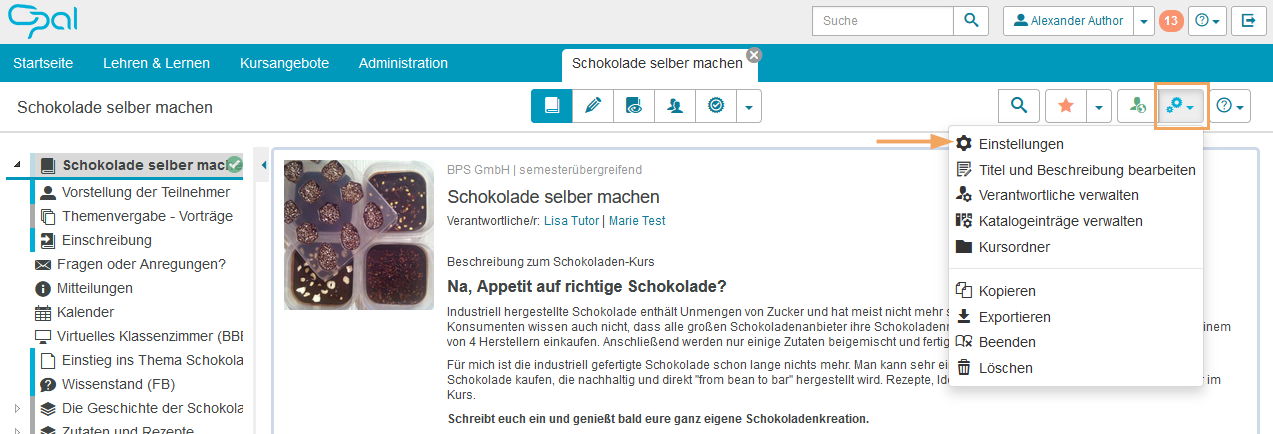This screenshot has width=1273, height=434.
Task: Collapse the Schokolade selber machen root node
Action: [17, 165]
